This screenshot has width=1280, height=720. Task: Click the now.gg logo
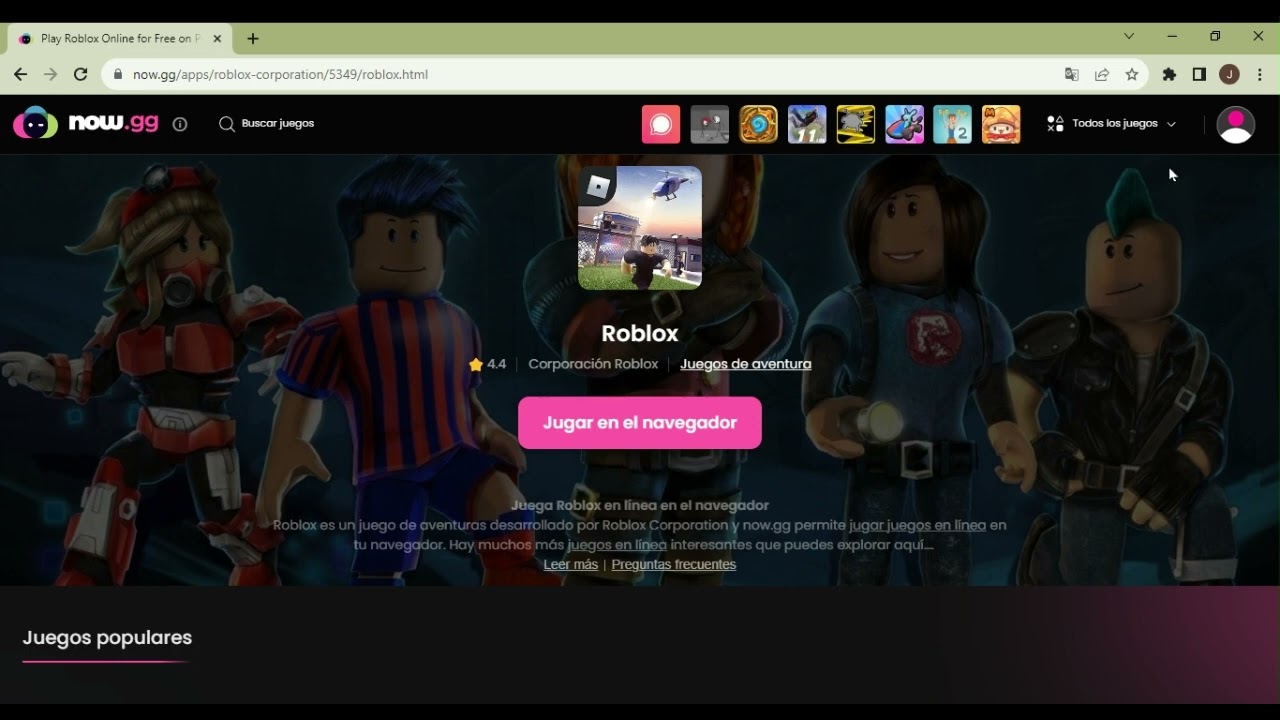pyautogui.click(x=85, y=123)
